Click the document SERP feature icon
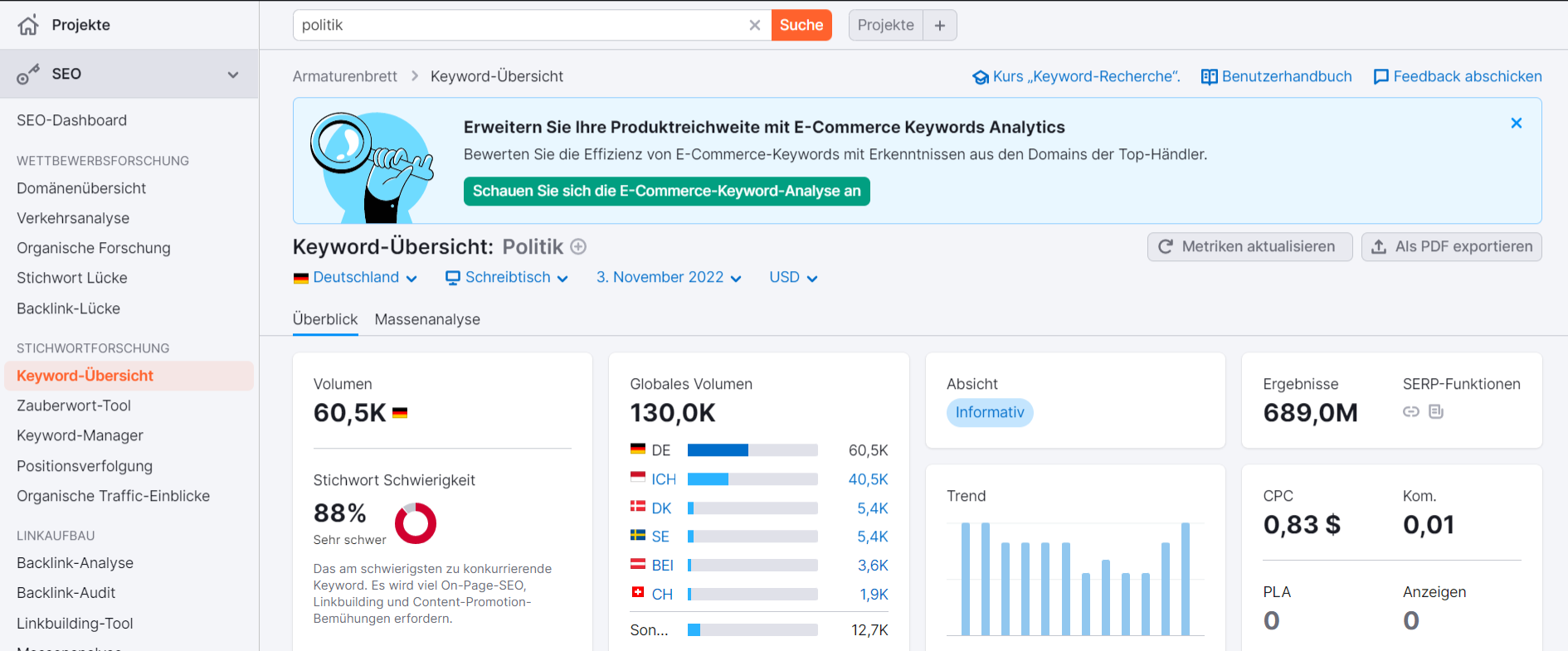This screenshot has width=1568, height=651. 1436,411
